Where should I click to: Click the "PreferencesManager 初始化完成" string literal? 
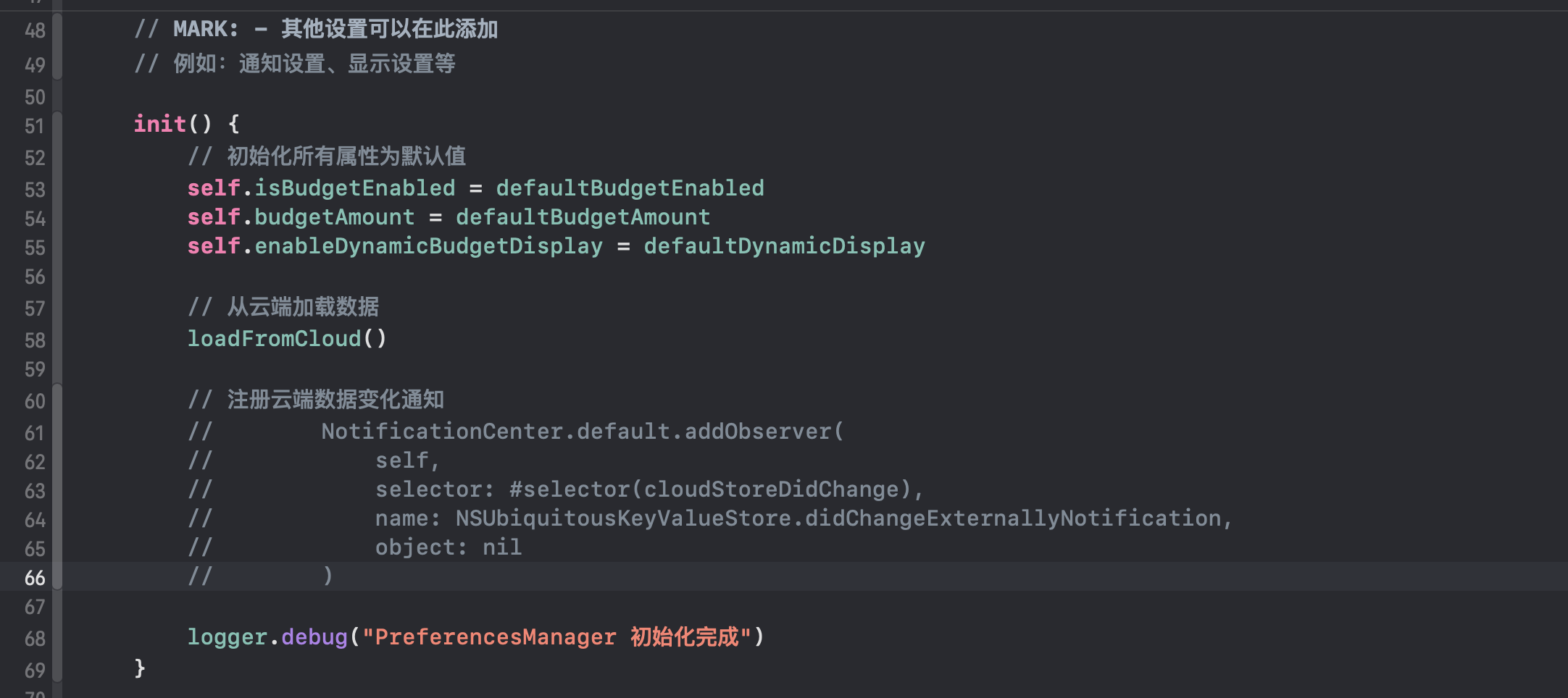tap(556, 637)
